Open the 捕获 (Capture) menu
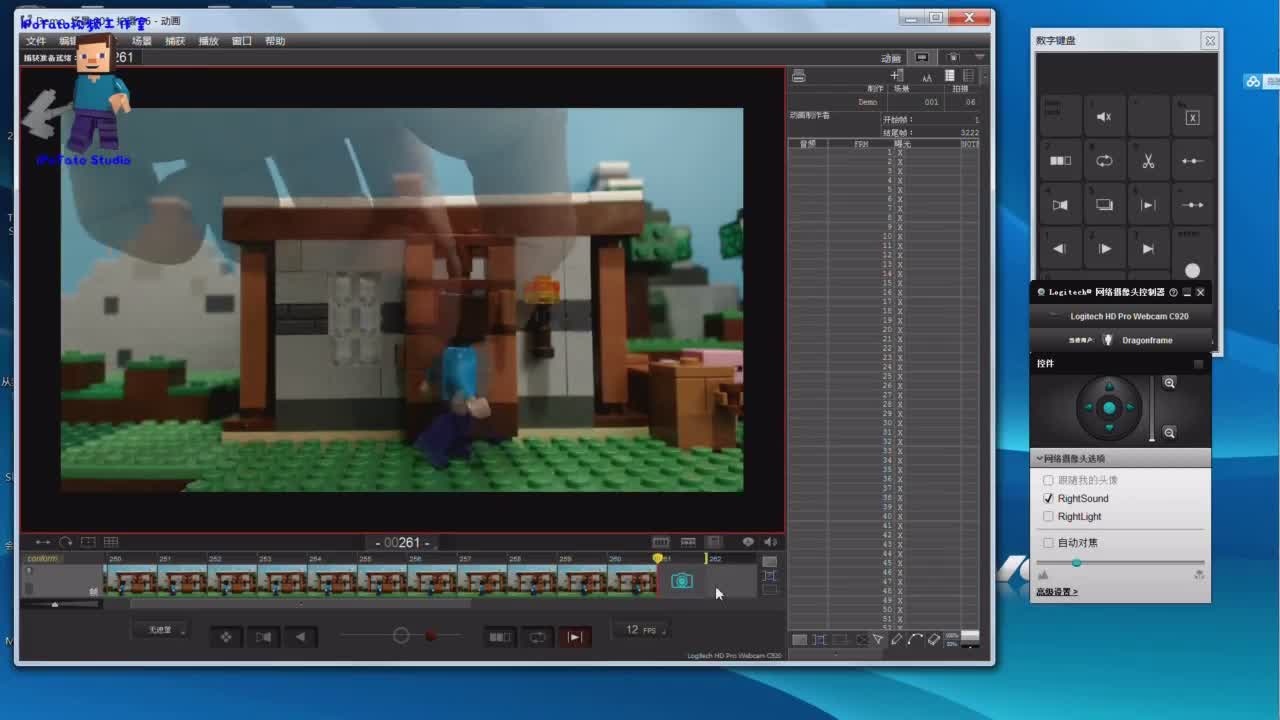The height and width of the screenshot is (720, 1280). [x=175, y=41]
